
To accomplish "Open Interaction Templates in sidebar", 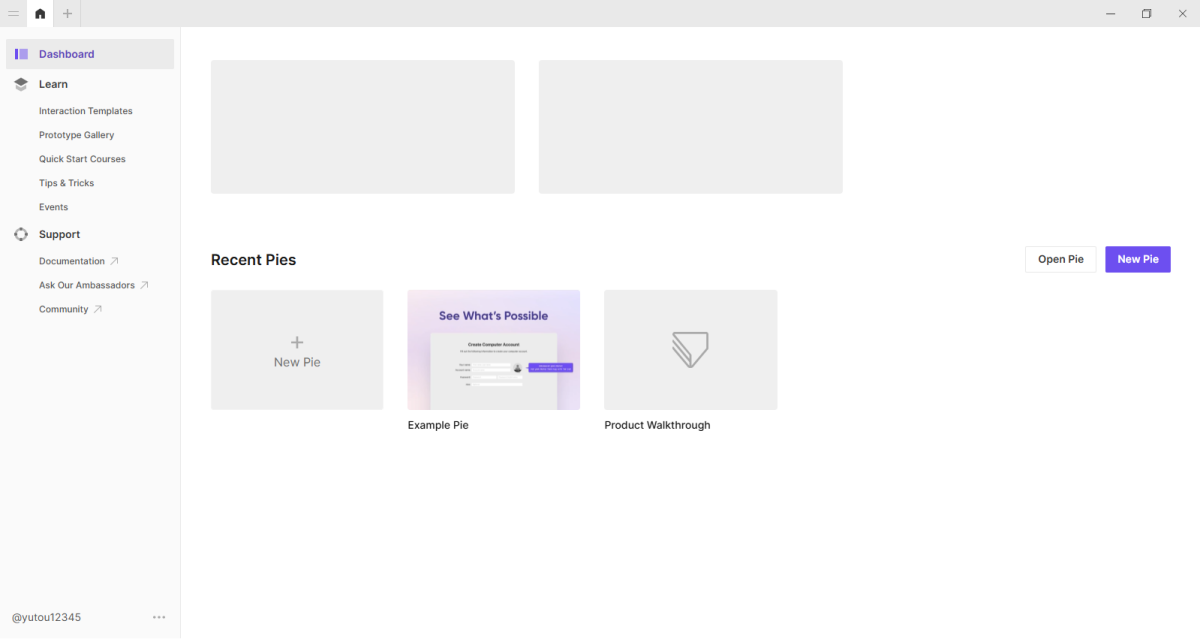I will (x=85, y=111).
